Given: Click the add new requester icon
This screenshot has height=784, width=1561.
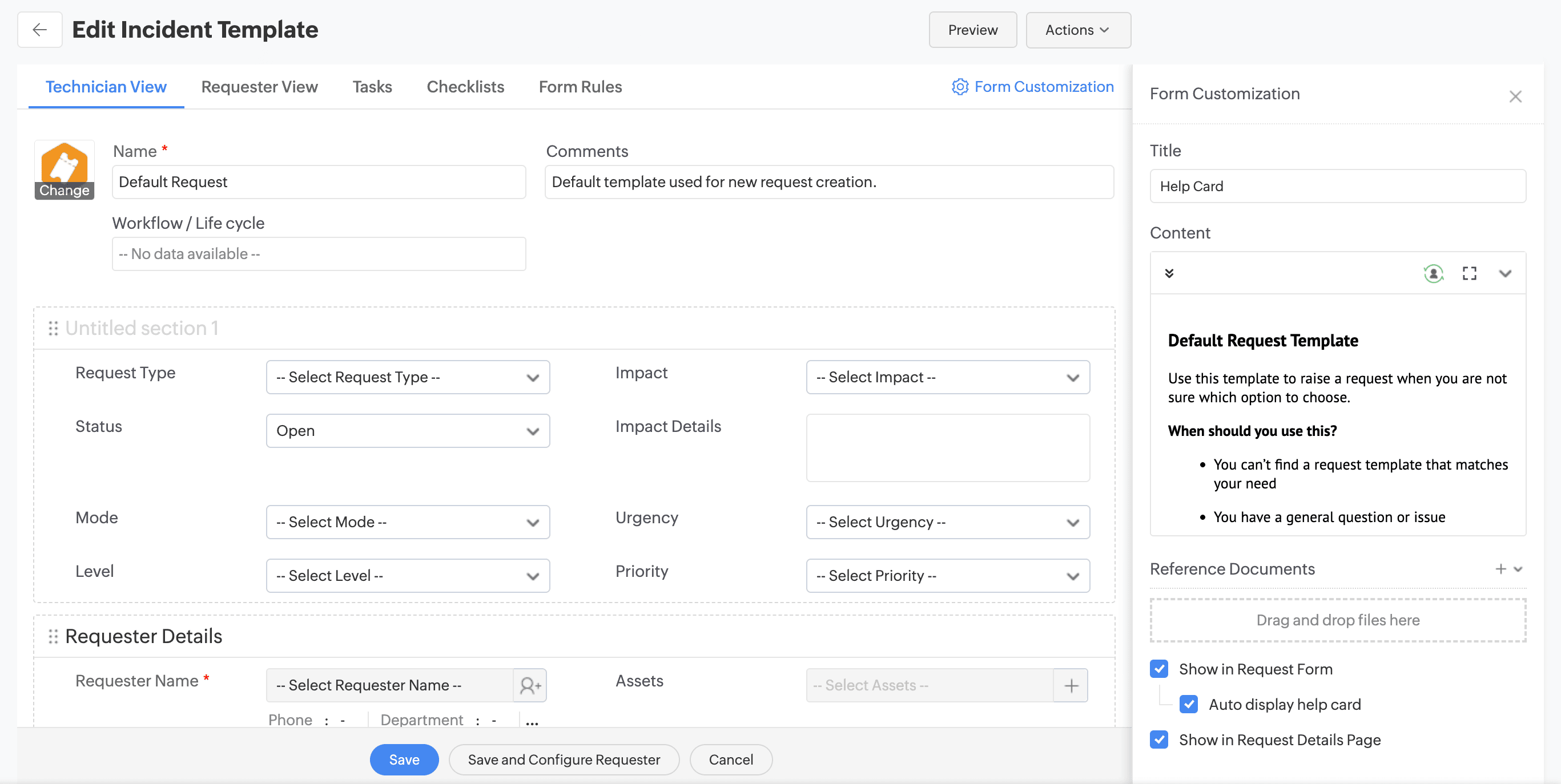Looking at the screenshot, I should [530, 685].
